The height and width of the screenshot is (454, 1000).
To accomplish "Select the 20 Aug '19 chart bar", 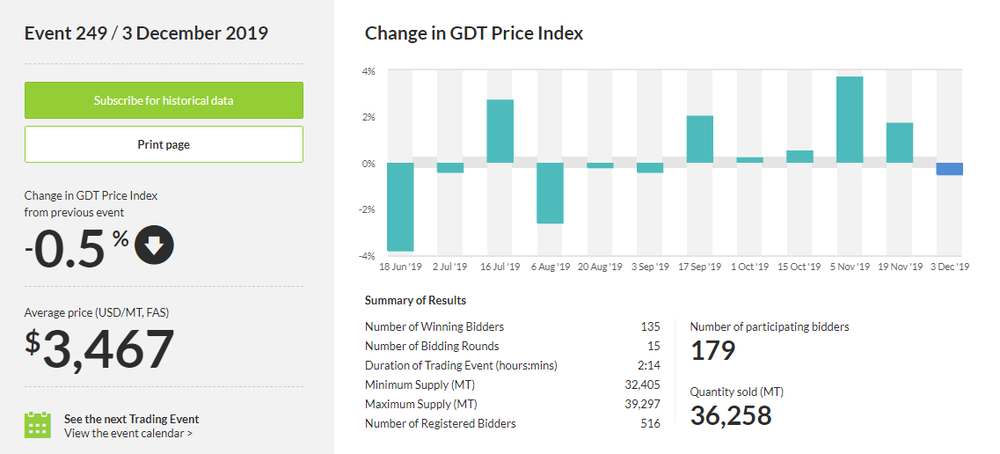I will (x=600, y=166).
